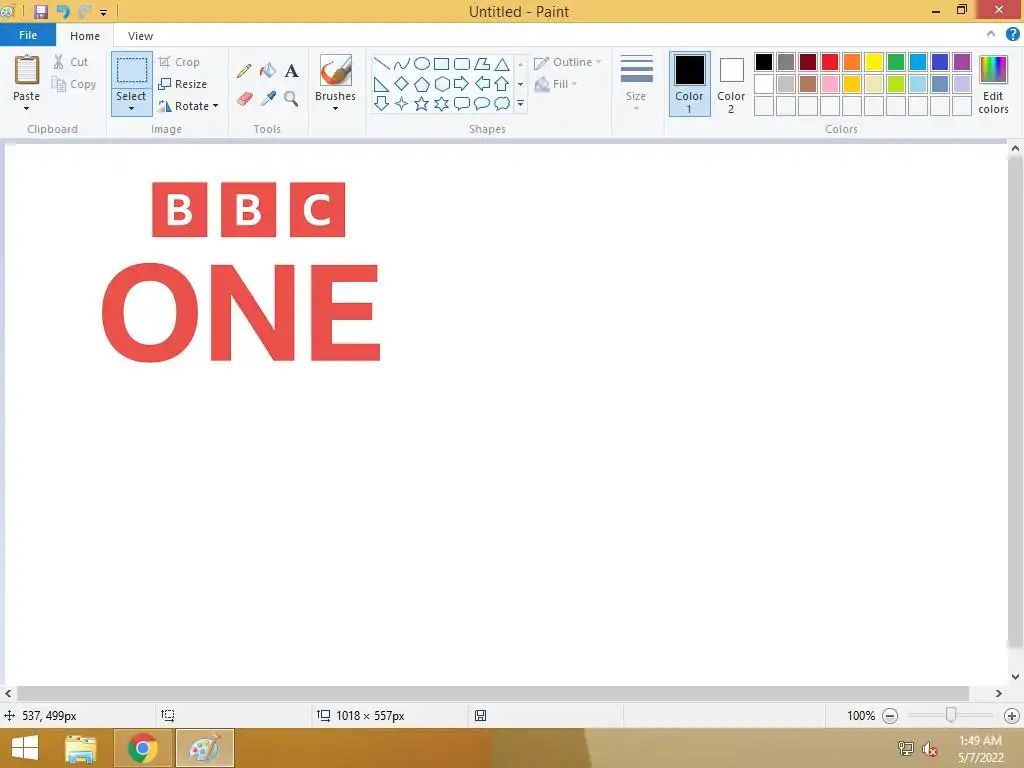
Task: Open File Explorer from the taskbar
Action: tap(81, 748)
